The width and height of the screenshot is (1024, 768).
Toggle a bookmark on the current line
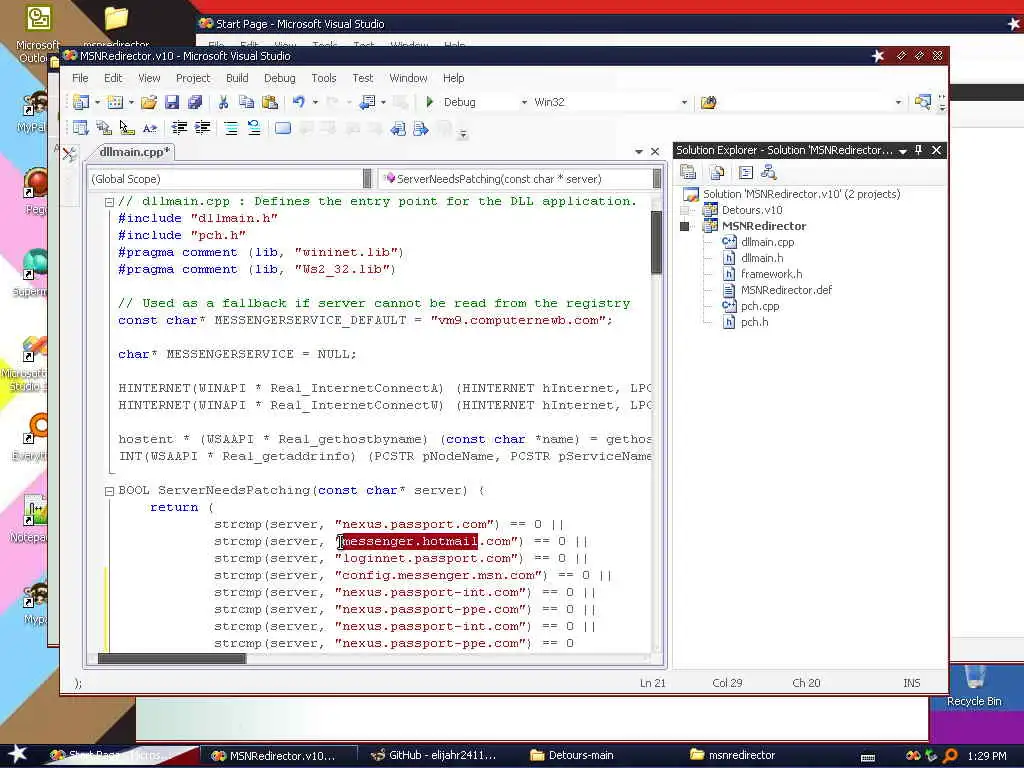283,128
